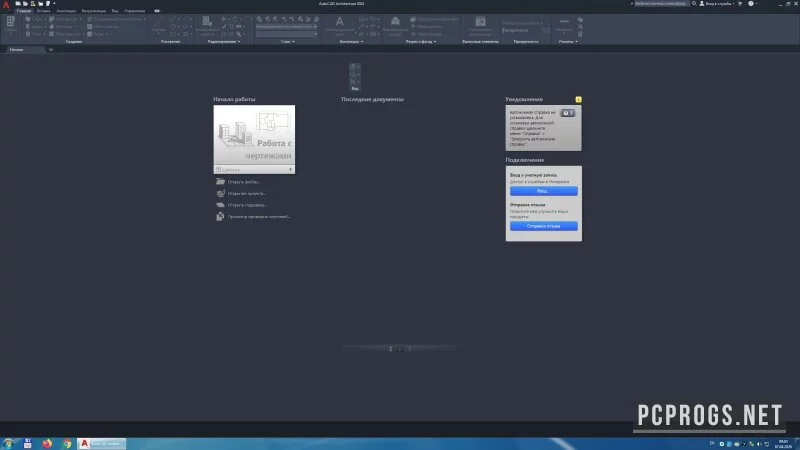Click the search help input field
This screenshot has height=450, width=800.
pos(661,4)
